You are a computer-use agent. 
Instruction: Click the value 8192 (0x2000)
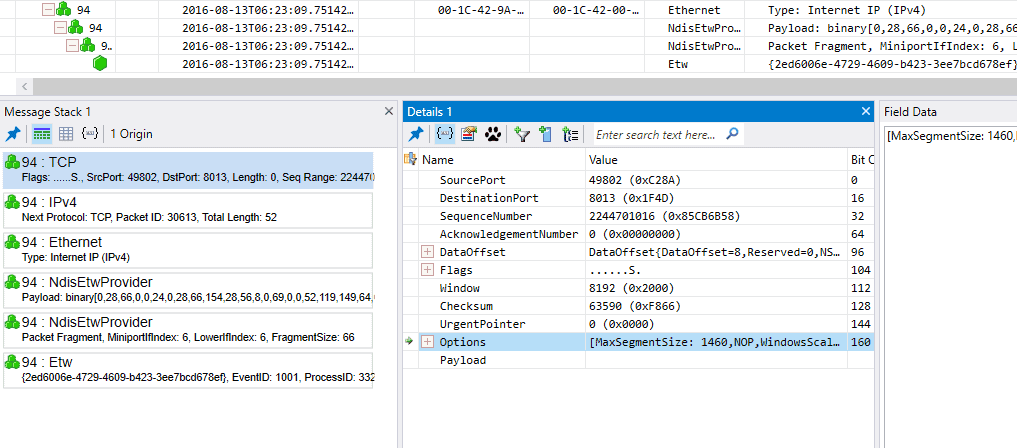630,288
